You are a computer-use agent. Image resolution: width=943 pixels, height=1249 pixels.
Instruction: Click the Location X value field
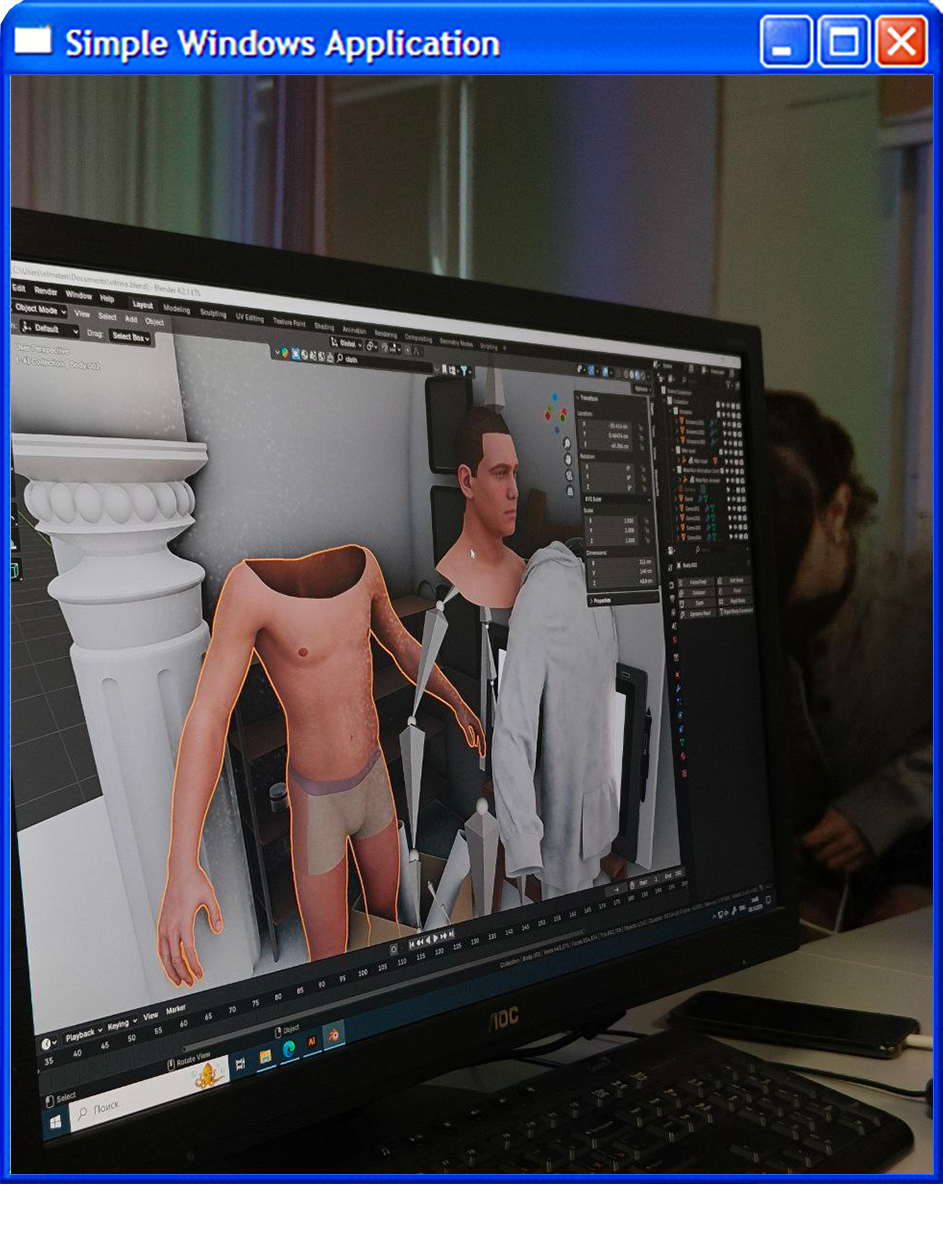click(x=604, y=426)
